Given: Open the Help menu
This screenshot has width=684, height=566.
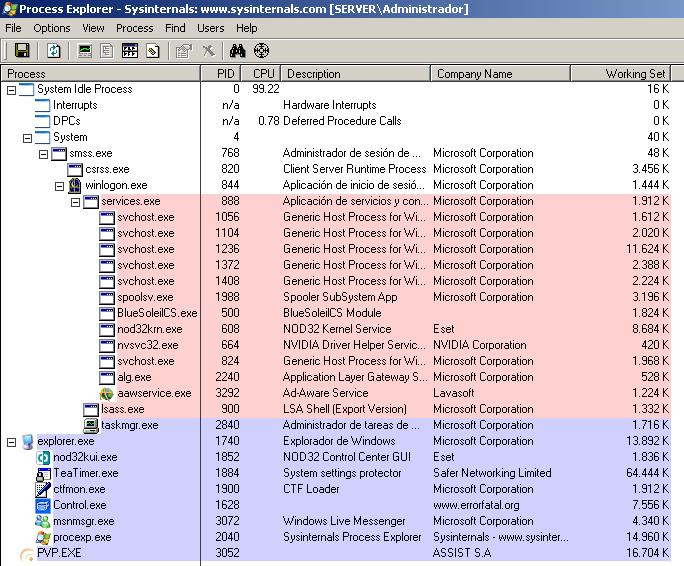Looking at the screenshot, I should (x=246, y=28).
